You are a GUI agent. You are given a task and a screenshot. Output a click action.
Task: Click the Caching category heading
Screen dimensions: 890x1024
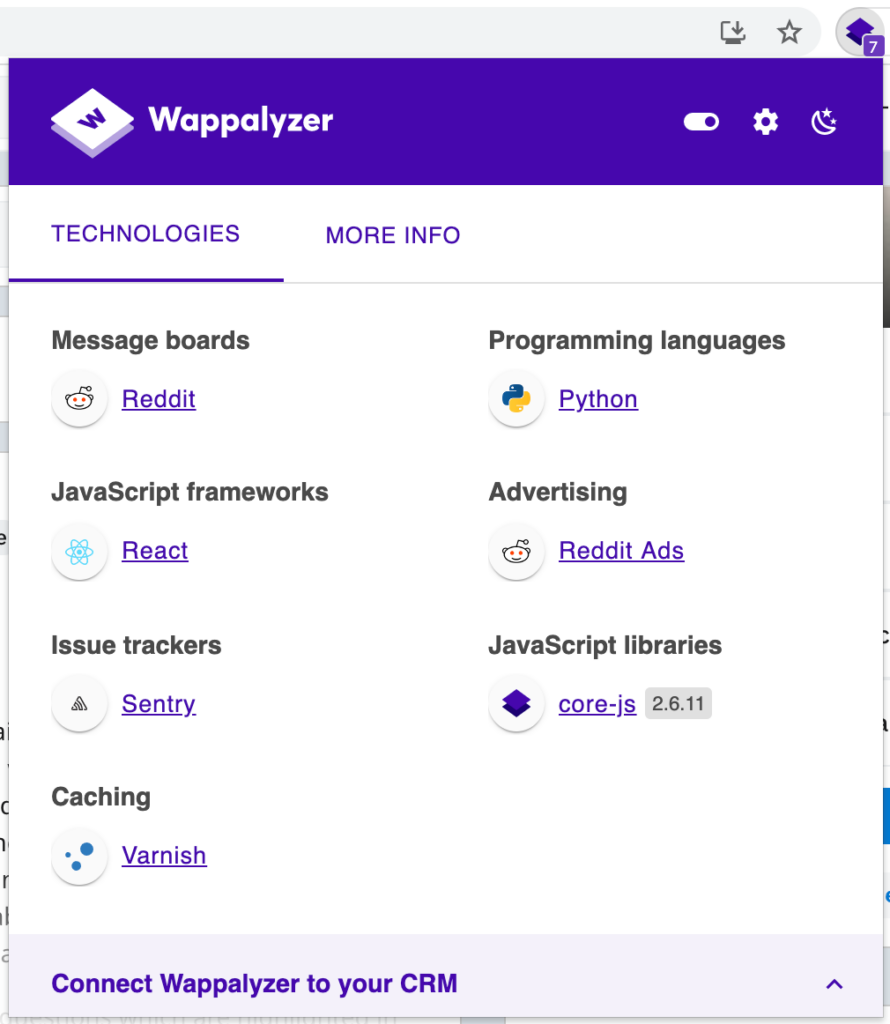coord(101,797)
